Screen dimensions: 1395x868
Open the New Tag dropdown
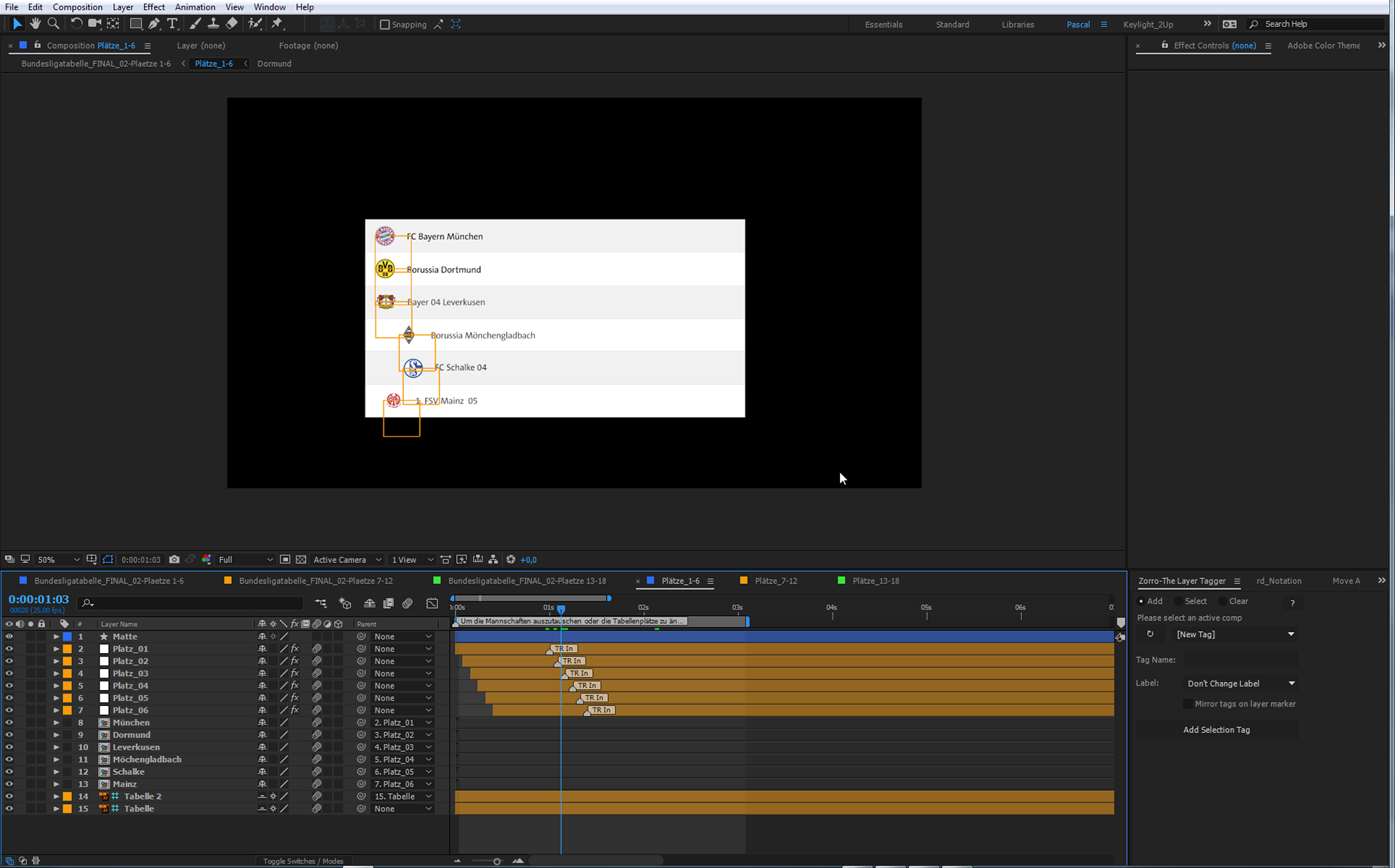pyautogui.click(x=1234, y=634)
